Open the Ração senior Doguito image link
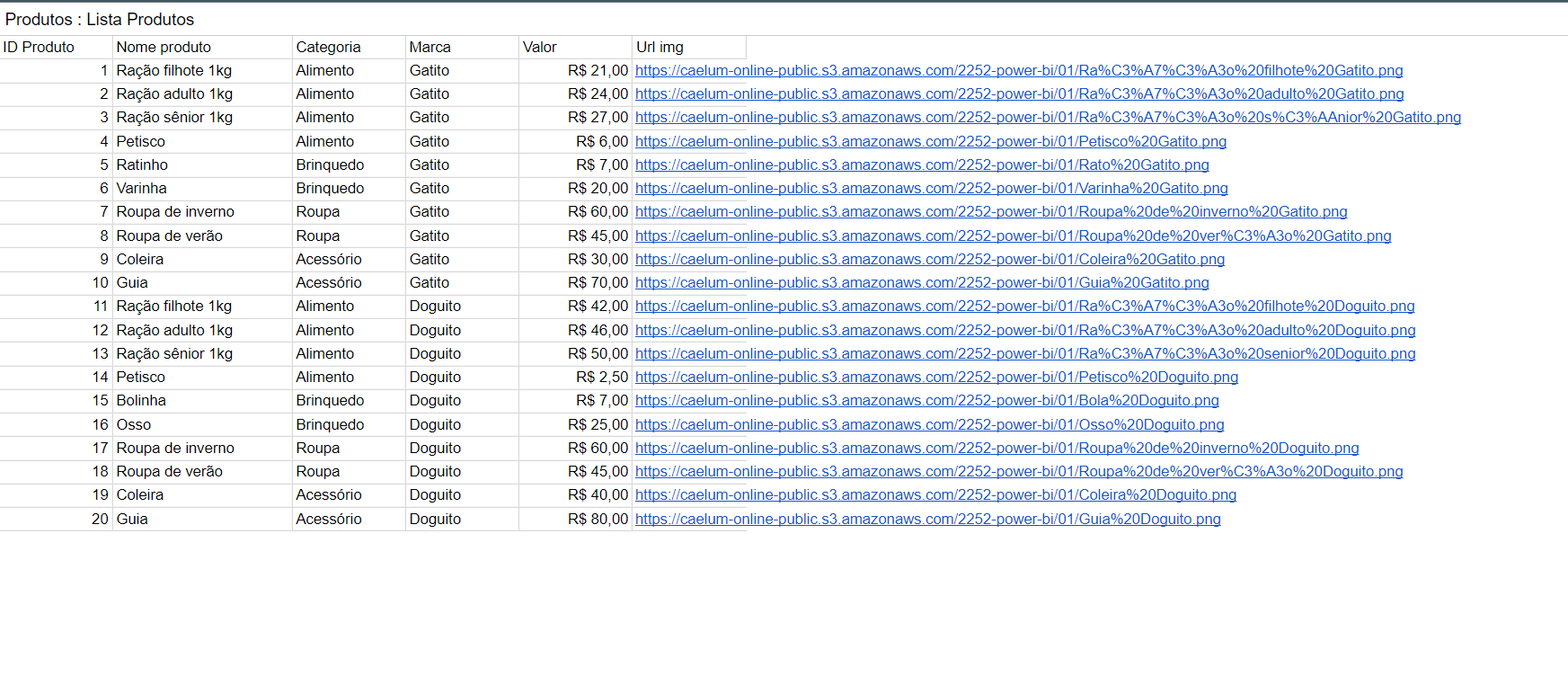This screenshot has width=1568, height=676. pyautogui.click(x=1025, y=353)
